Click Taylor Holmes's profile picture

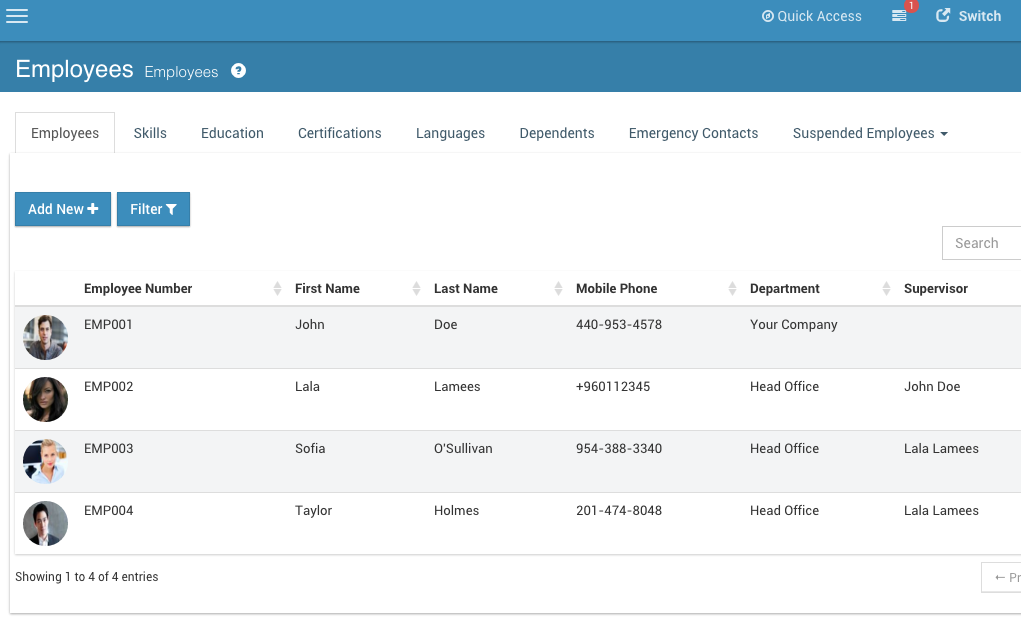coord(45,523)
